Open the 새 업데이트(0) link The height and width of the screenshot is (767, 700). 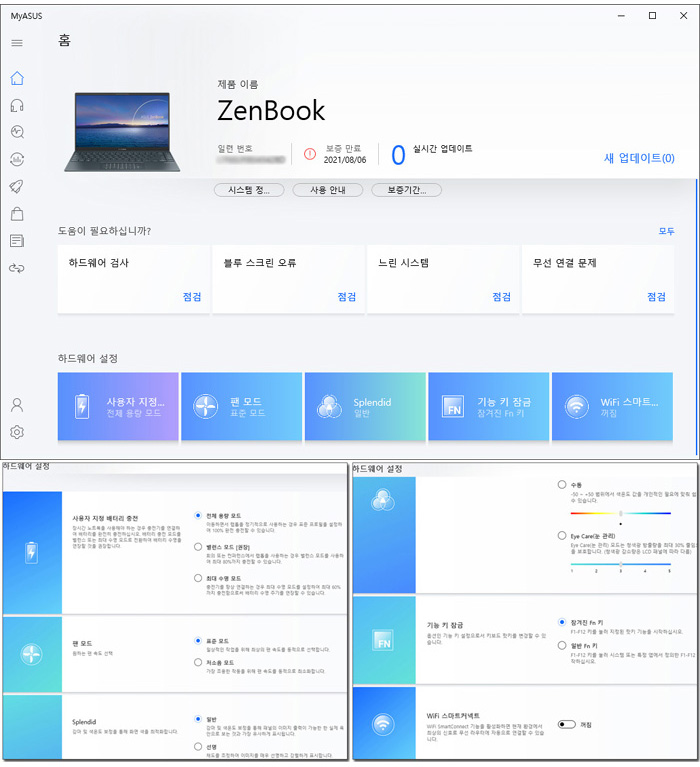[x=639, y=158]
